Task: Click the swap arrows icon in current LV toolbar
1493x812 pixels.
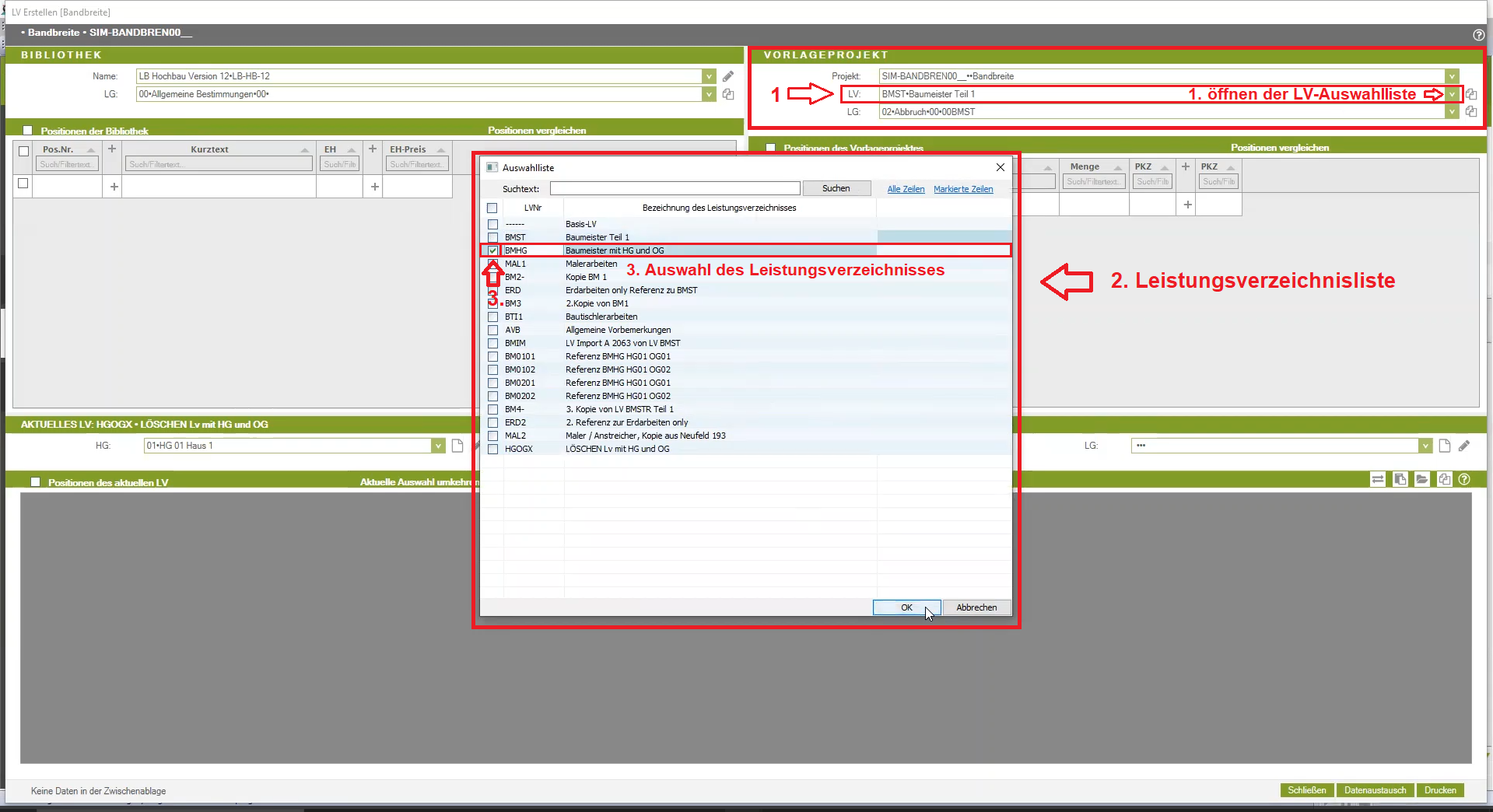Action: click(1378, 479)
